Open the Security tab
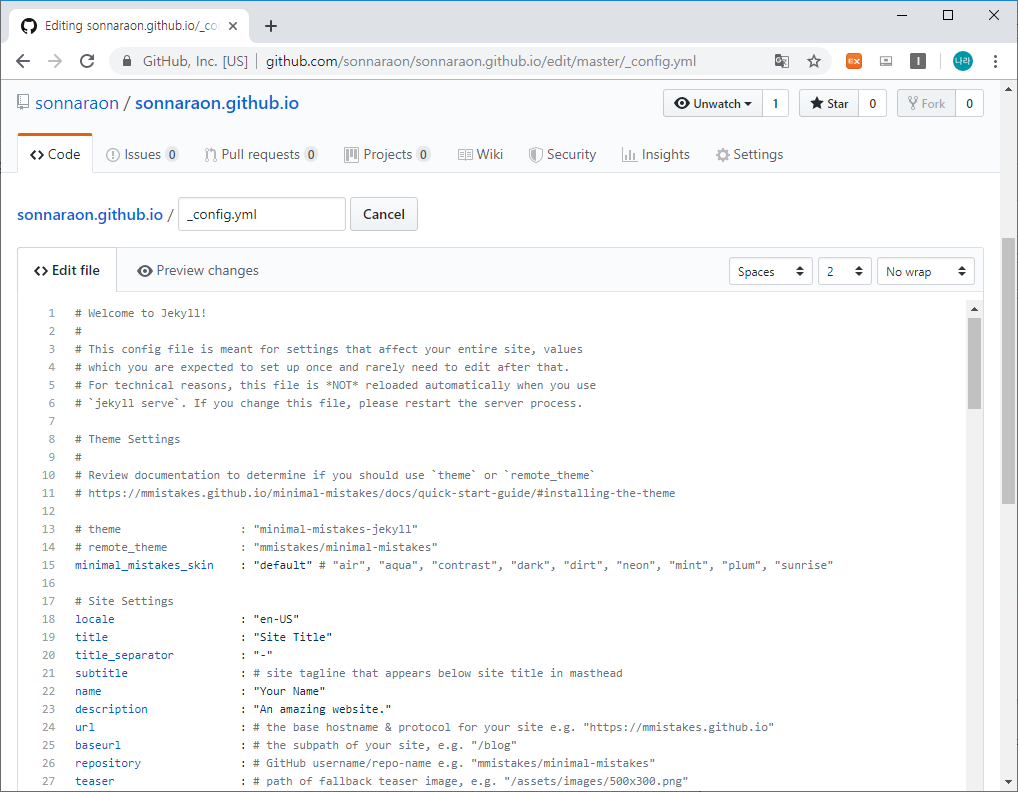 pyautogui.click(x=562, y=155)
